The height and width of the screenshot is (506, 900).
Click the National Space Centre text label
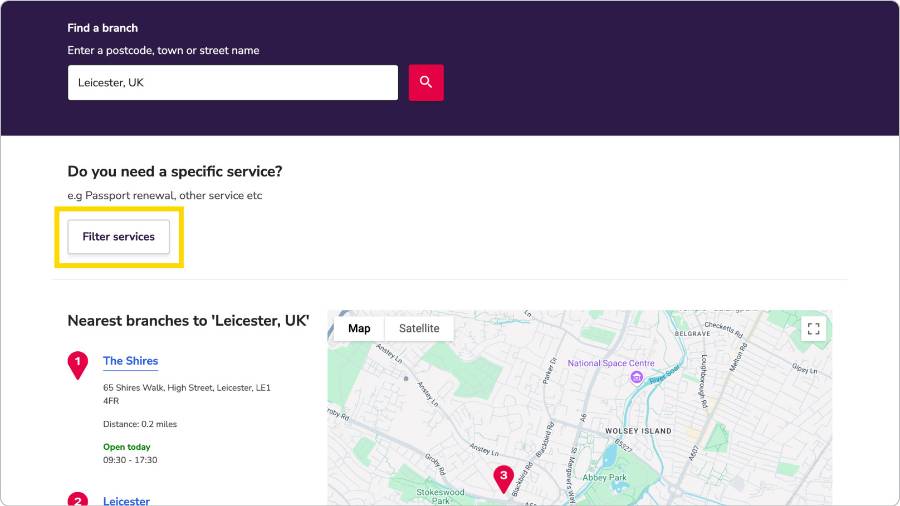611,363
